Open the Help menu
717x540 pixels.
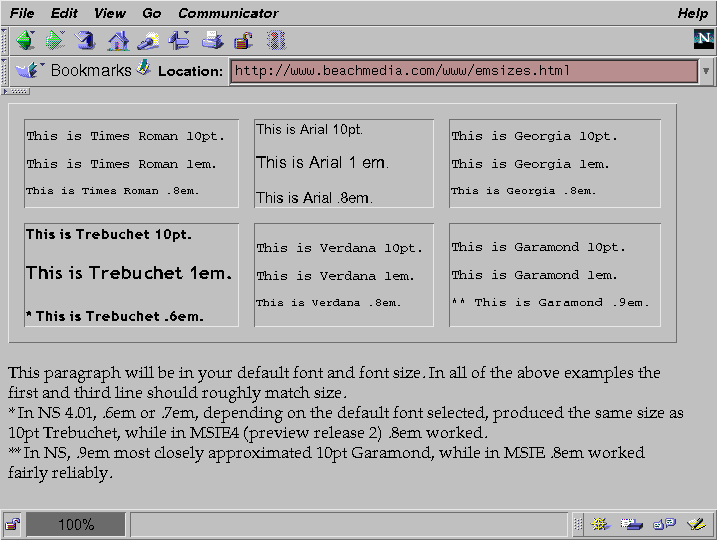(x=692, y=13)
